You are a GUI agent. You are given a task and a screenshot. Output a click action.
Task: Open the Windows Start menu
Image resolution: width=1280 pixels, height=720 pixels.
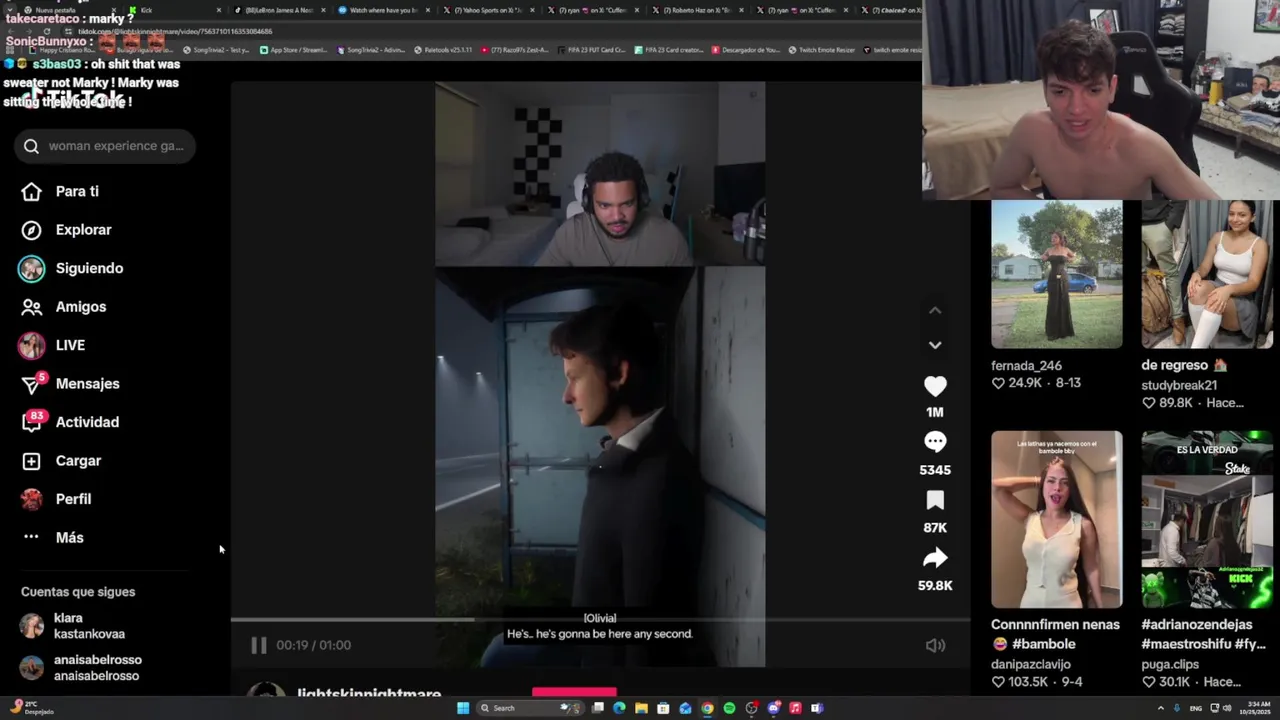pos(463,708)
